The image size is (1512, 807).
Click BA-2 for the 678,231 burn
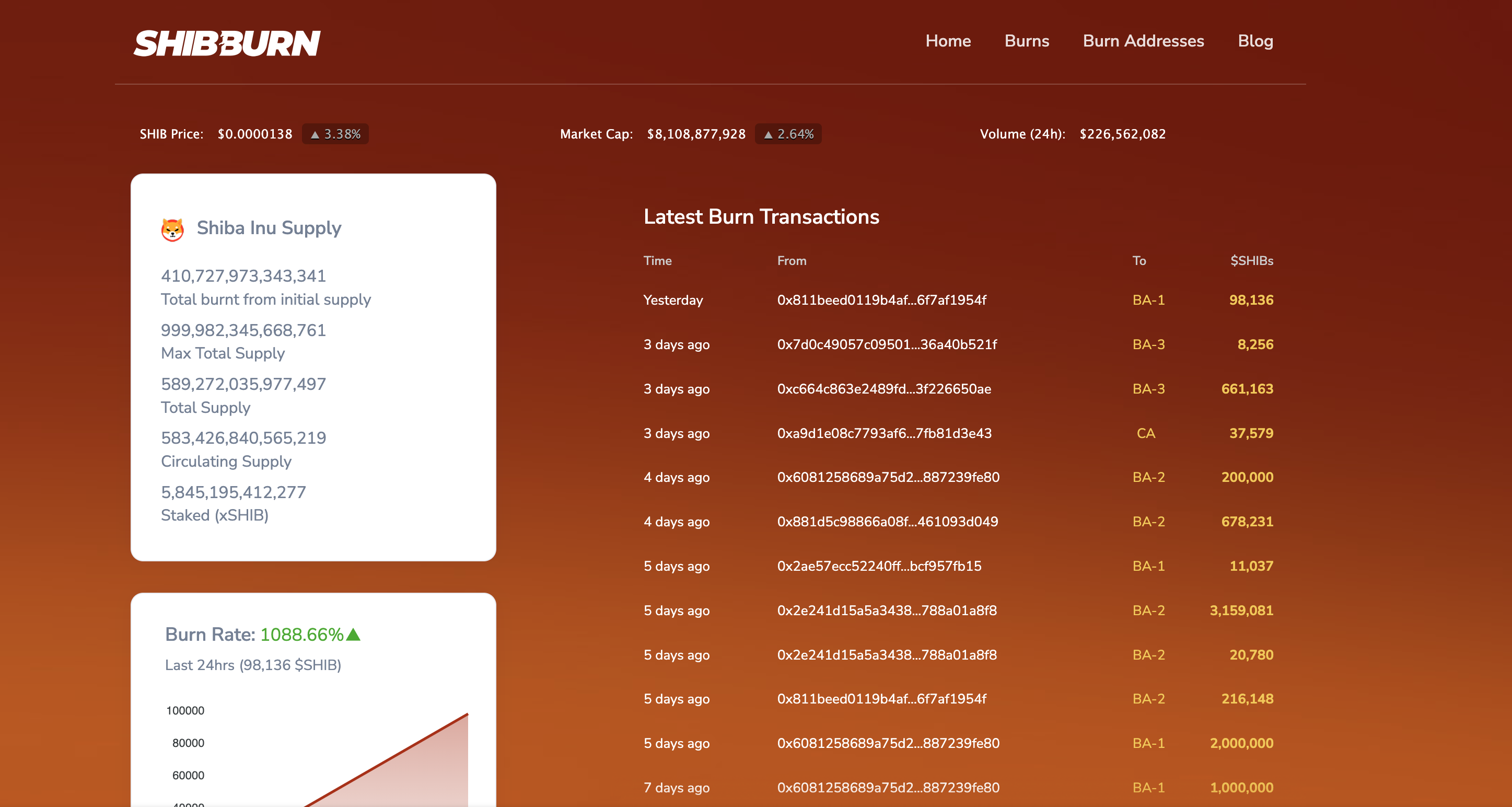[x=1148, y=522]
